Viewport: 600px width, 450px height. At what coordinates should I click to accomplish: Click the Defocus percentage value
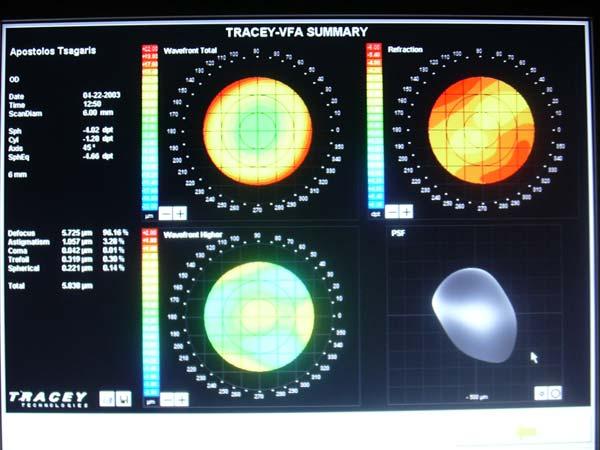coord(115,233)
